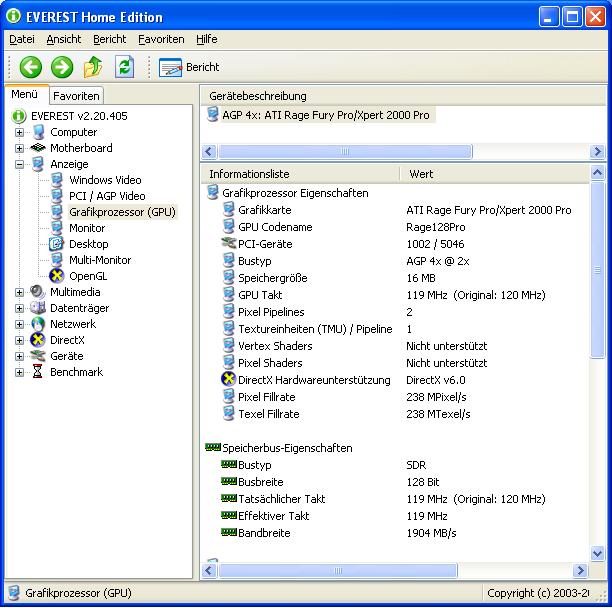The width and height of the screenshot is (612, 608).
Task: Click the PCI-Geräte row icon
Action: click(229, 244)
